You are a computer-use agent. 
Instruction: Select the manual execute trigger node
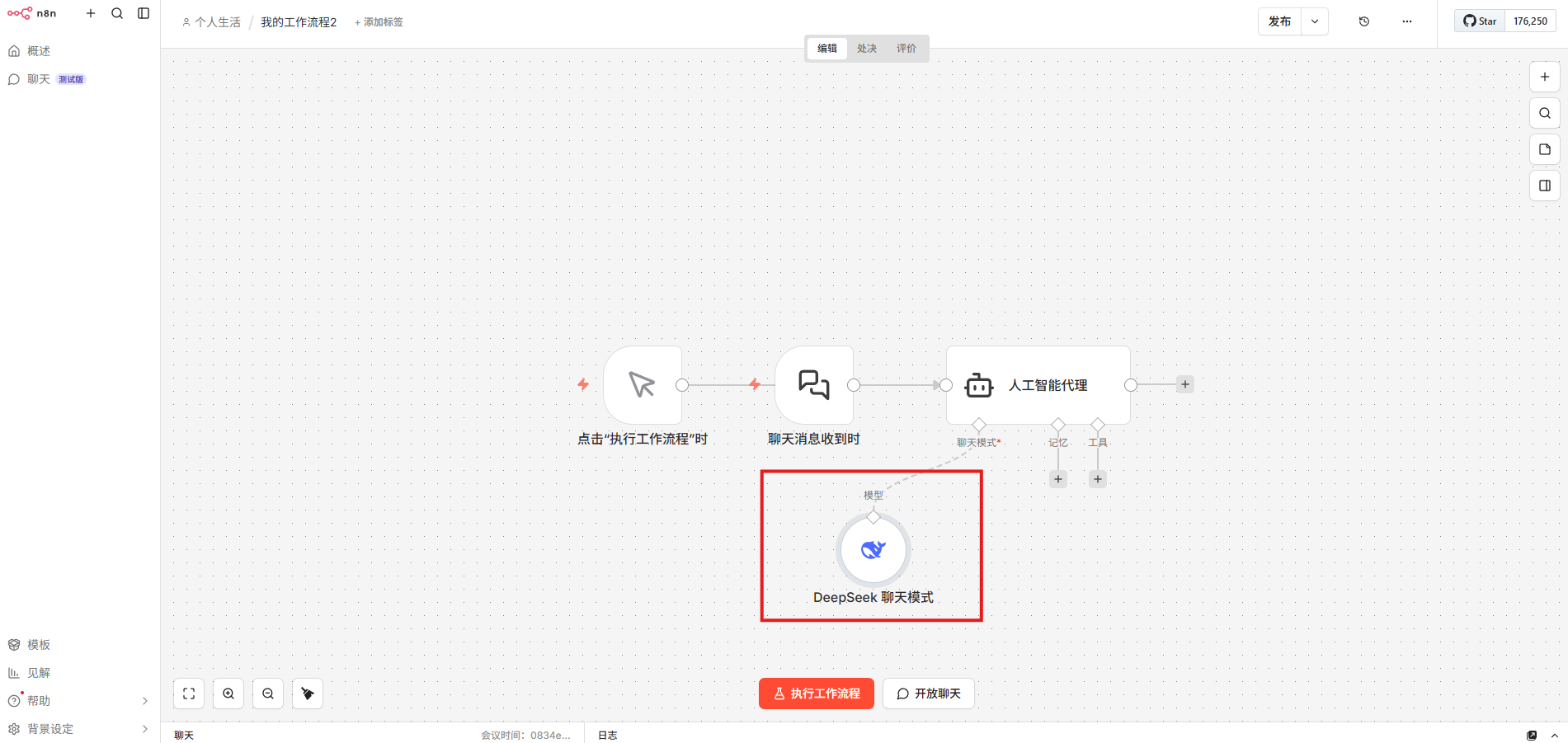point(642,385)
